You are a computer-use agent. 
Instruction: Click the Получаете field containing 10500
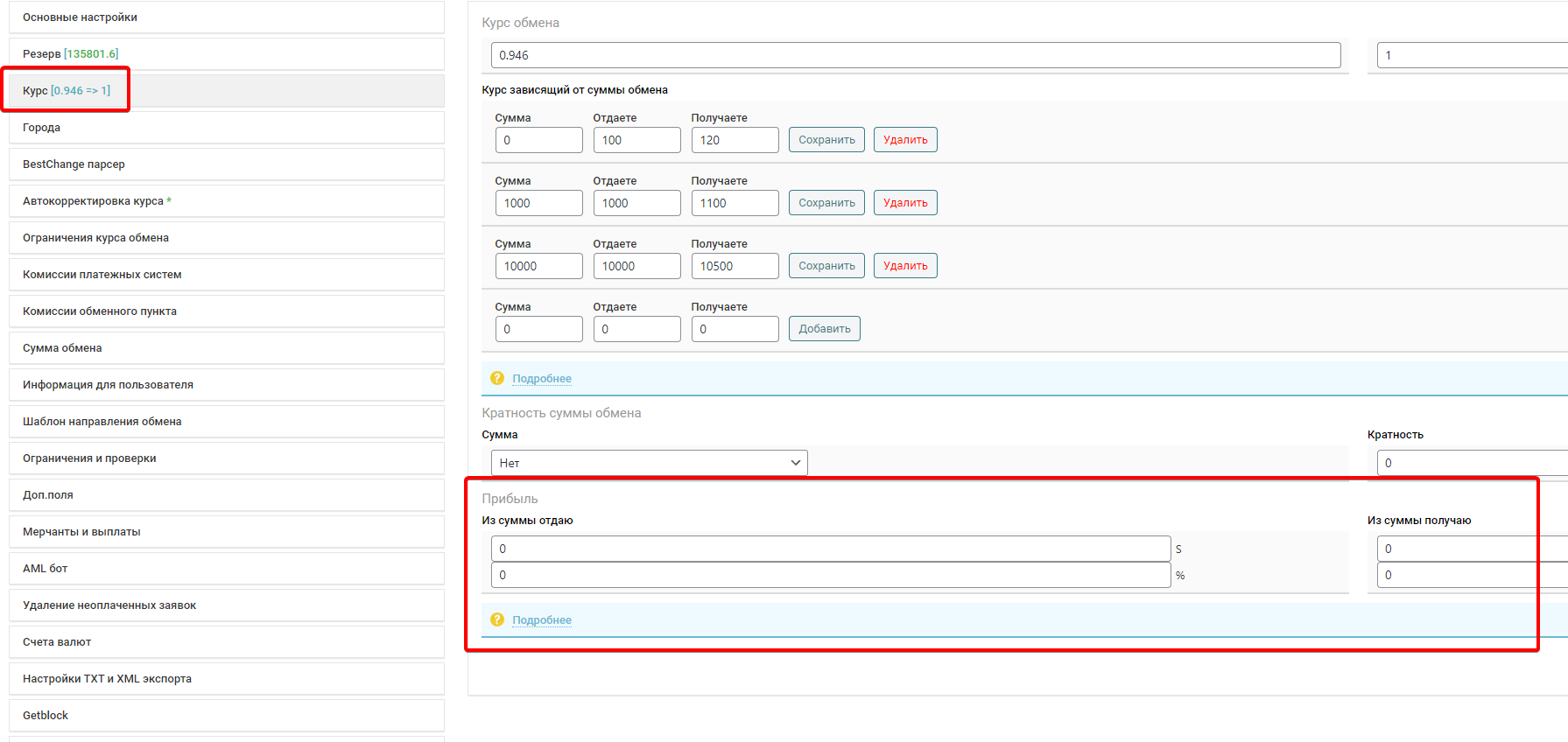click(735, 266)
